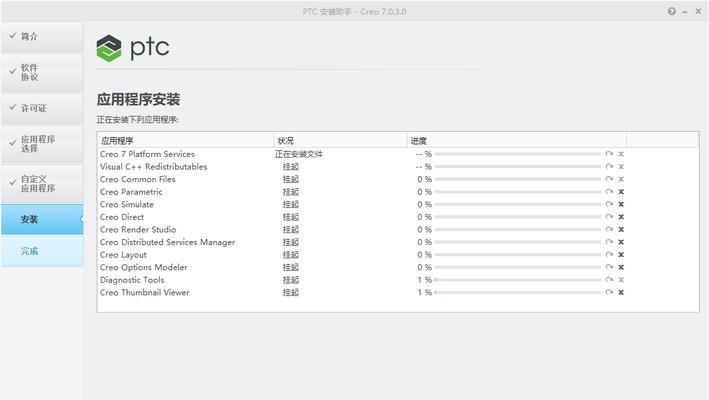Image resolution: width=709 pixels, height=400 pixels.
Task: Cancel installation of Creo Simulate
Action: coord(621,204)
